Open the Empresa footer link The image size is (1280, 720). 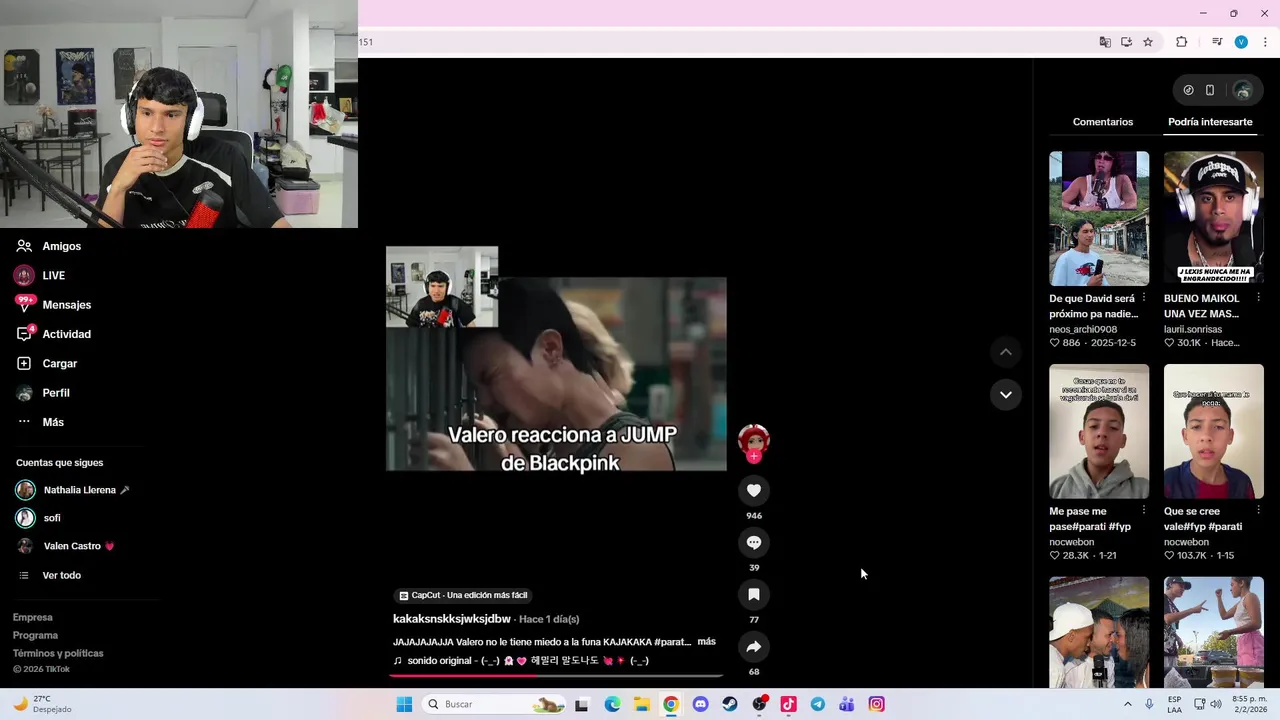click(x=33, y=617)
